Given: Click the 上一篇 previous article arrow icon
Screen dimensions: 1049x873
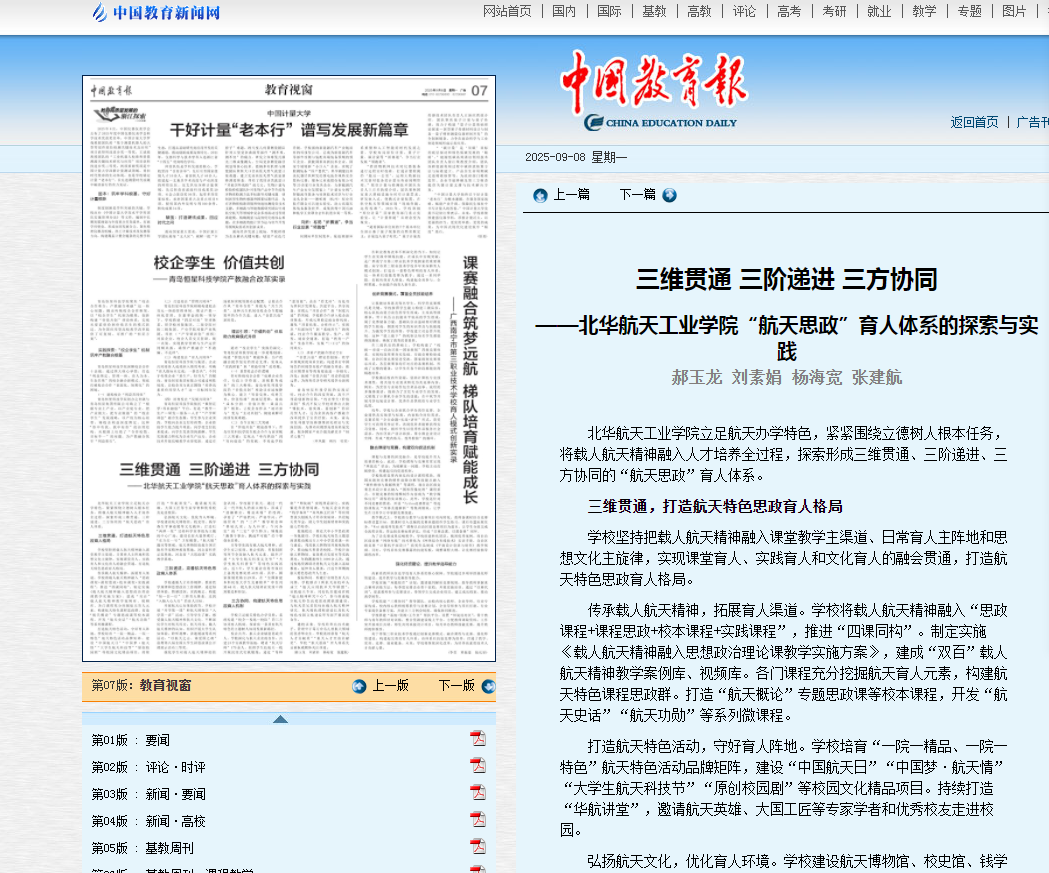Looking at the screenshot, I should [540, 195].
